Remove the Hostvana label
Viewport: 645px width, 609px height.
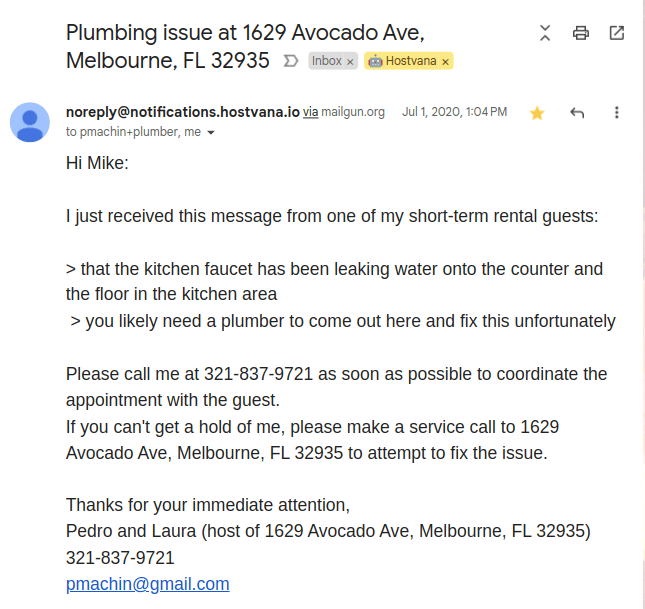pos(446,61)
